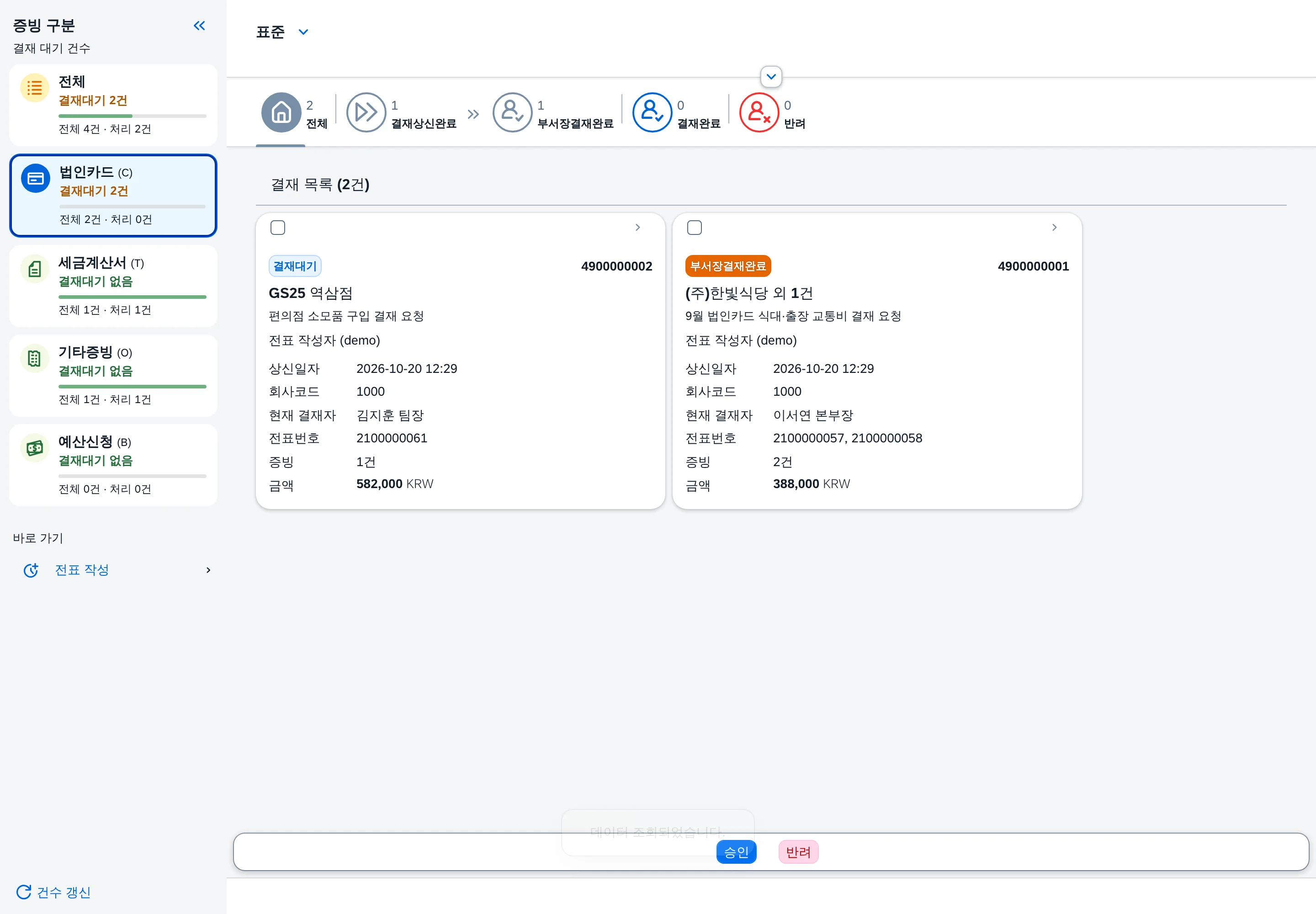Collapse the 증빙 구분 sidebar panel
The height and width of the screenshot is (914, 1316).
click(x=199, y=26)
